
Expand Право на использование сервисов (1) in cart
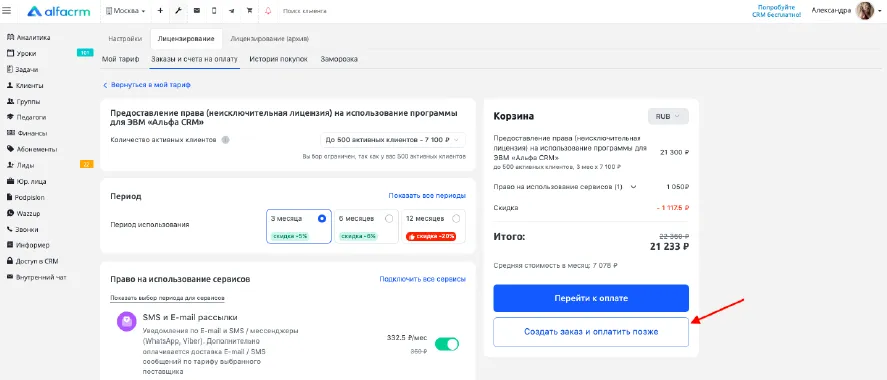click(x=633, y=187)
